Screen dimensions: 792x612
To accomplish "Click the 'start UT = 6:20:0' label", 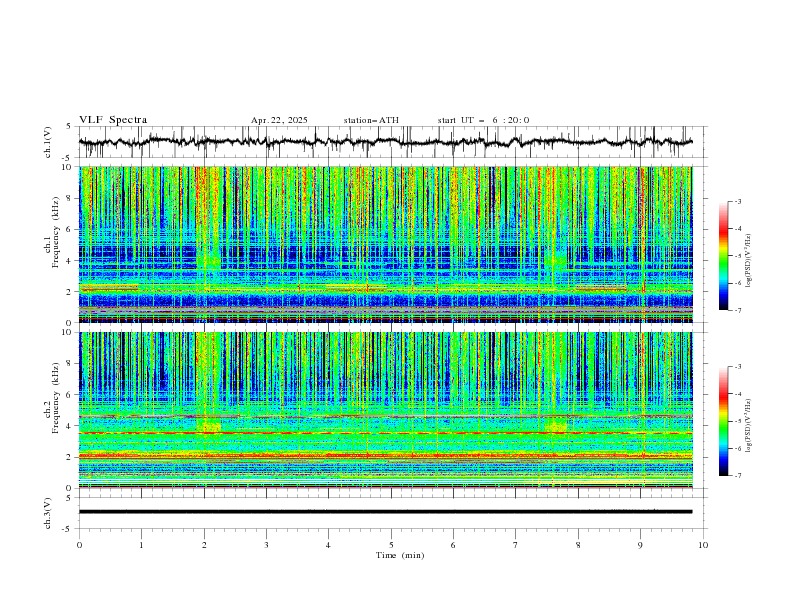I will pyautogui.click(x=483, y=120).
